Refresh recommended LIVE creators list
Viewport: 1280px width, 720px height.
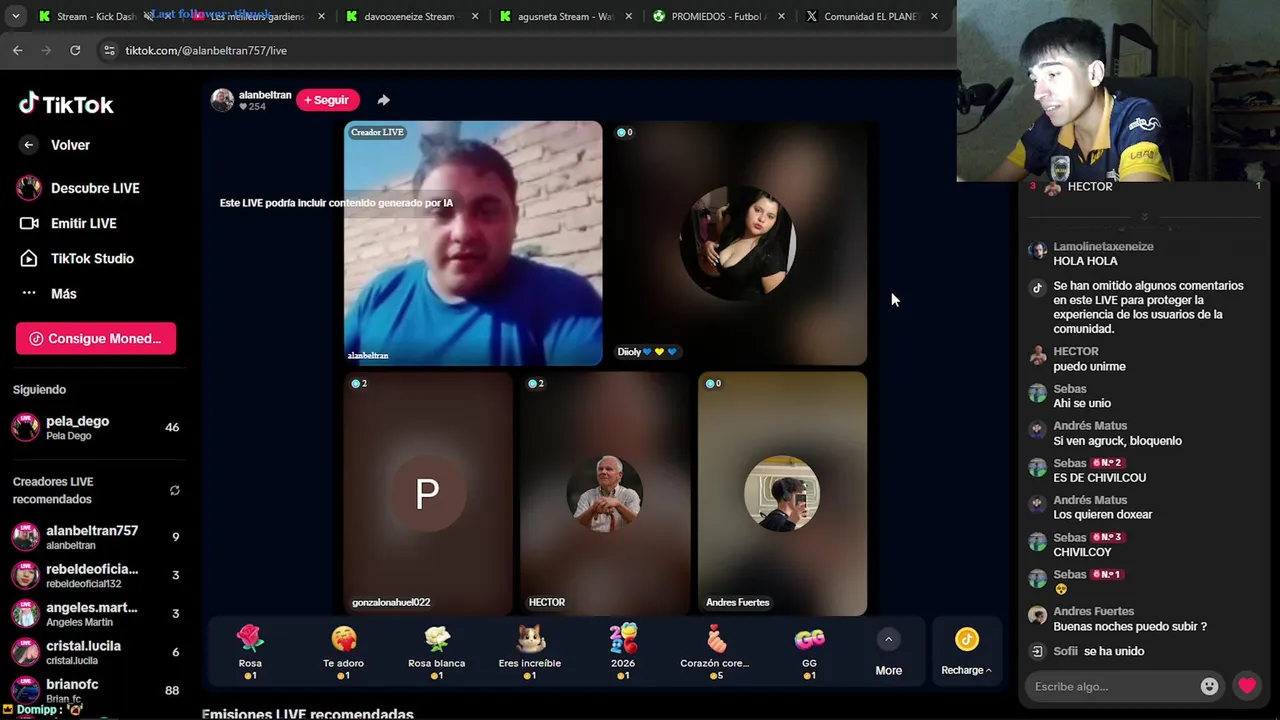(175, 490)
